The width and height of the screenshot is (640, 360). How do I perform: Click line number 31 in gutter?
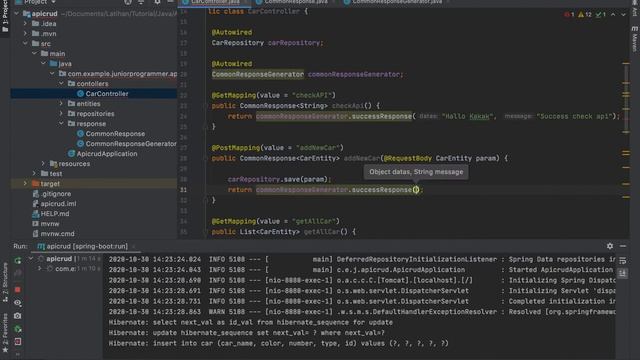(183, 190)
